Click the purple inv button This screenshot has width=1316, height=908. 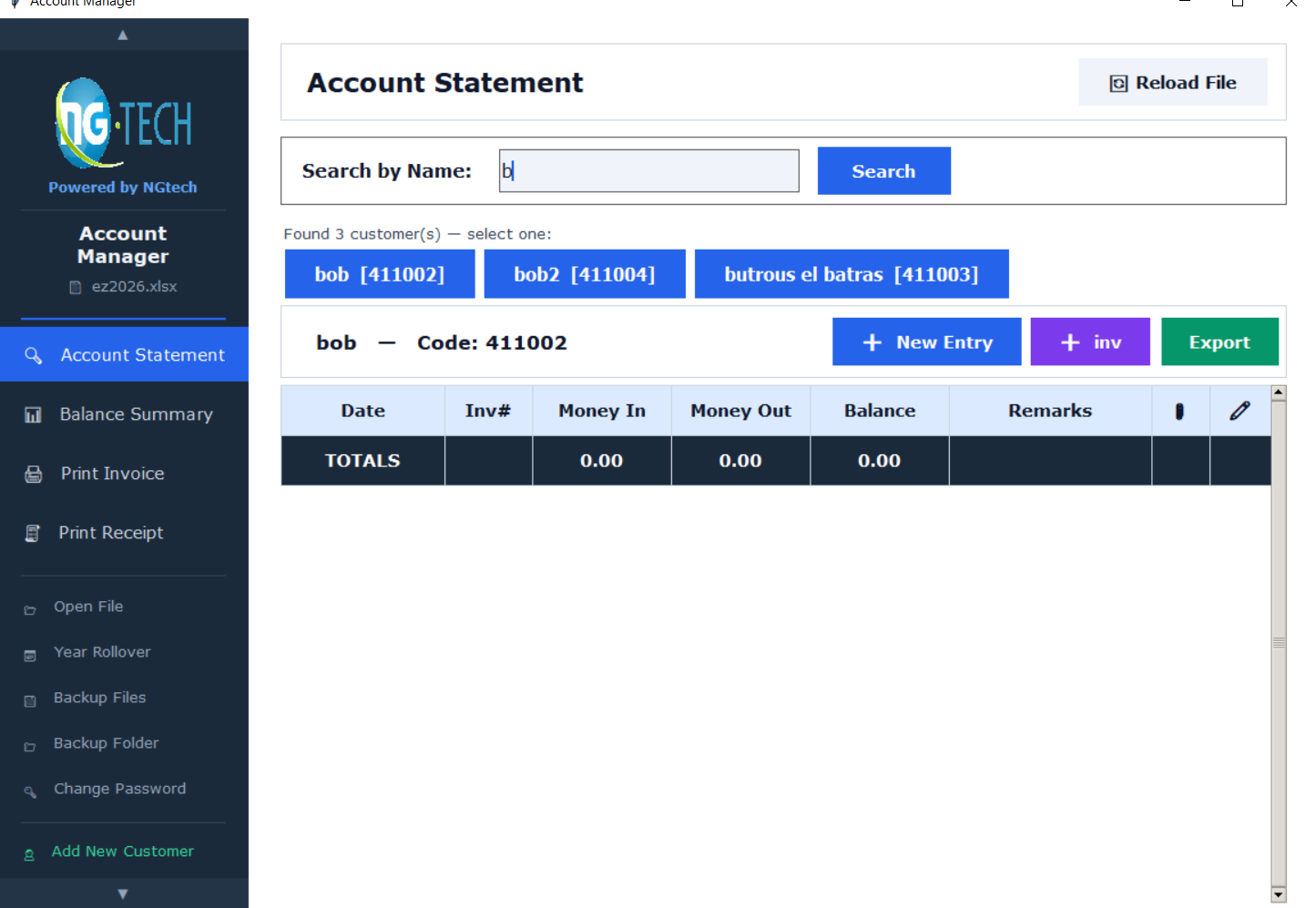(1089, 342)
